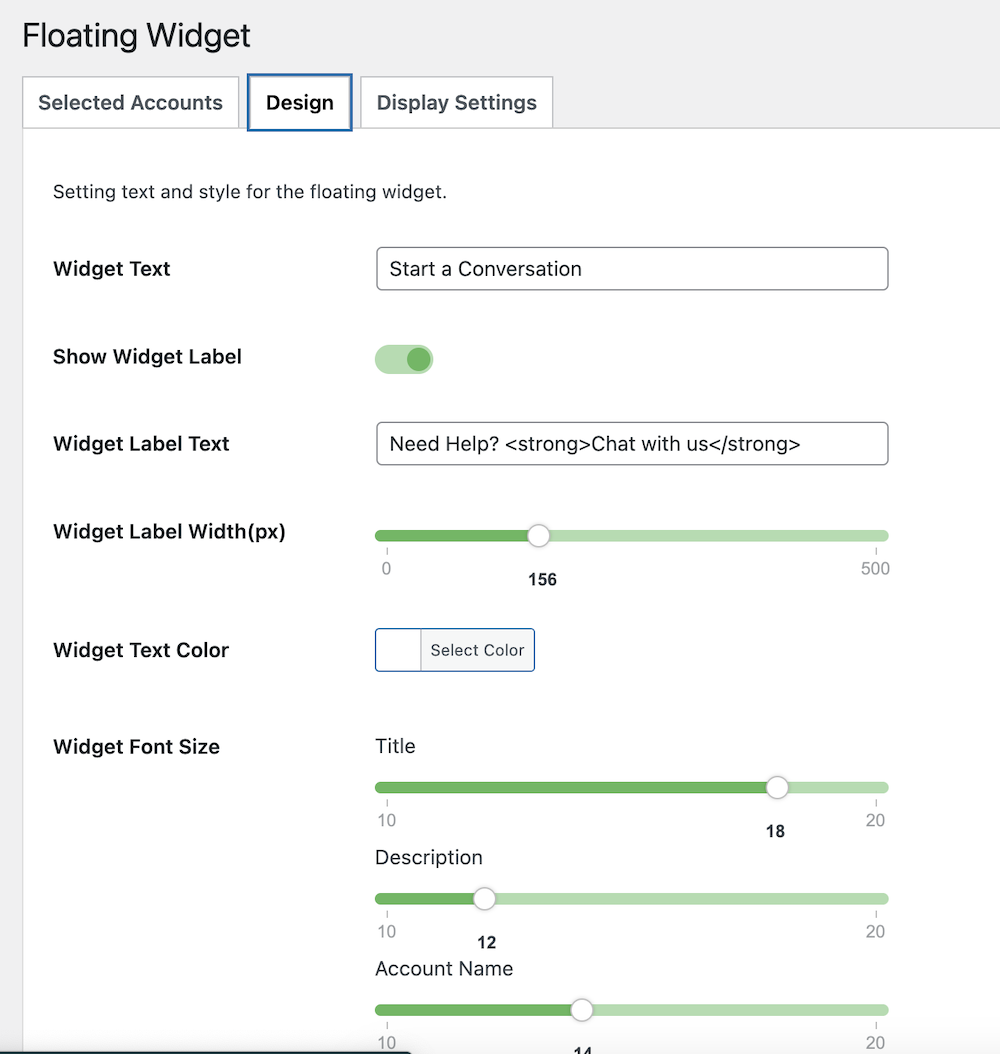1000x1054 pixels.
Task: Click the Account Name font size slider handle
Action: pyautogui.click(x=581, y=1010)
